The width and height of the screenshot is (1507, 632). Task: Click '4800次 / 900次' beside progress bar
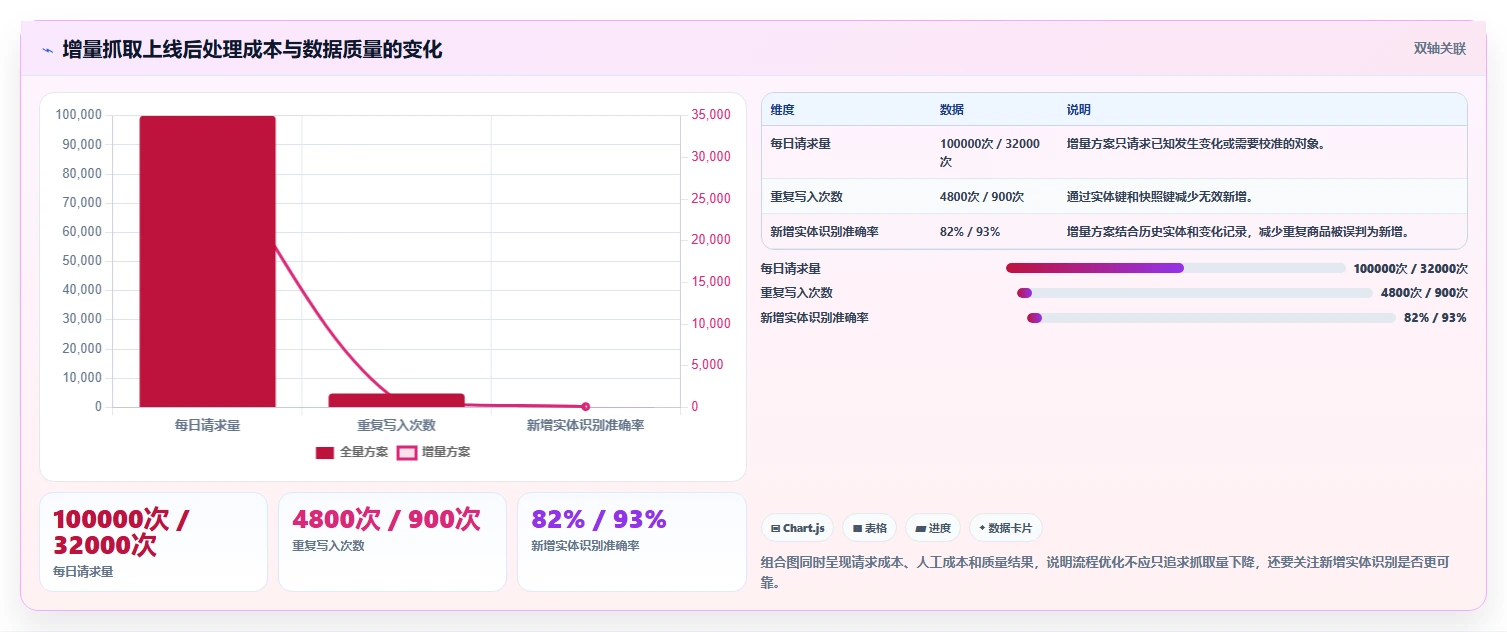[1424, 293]
